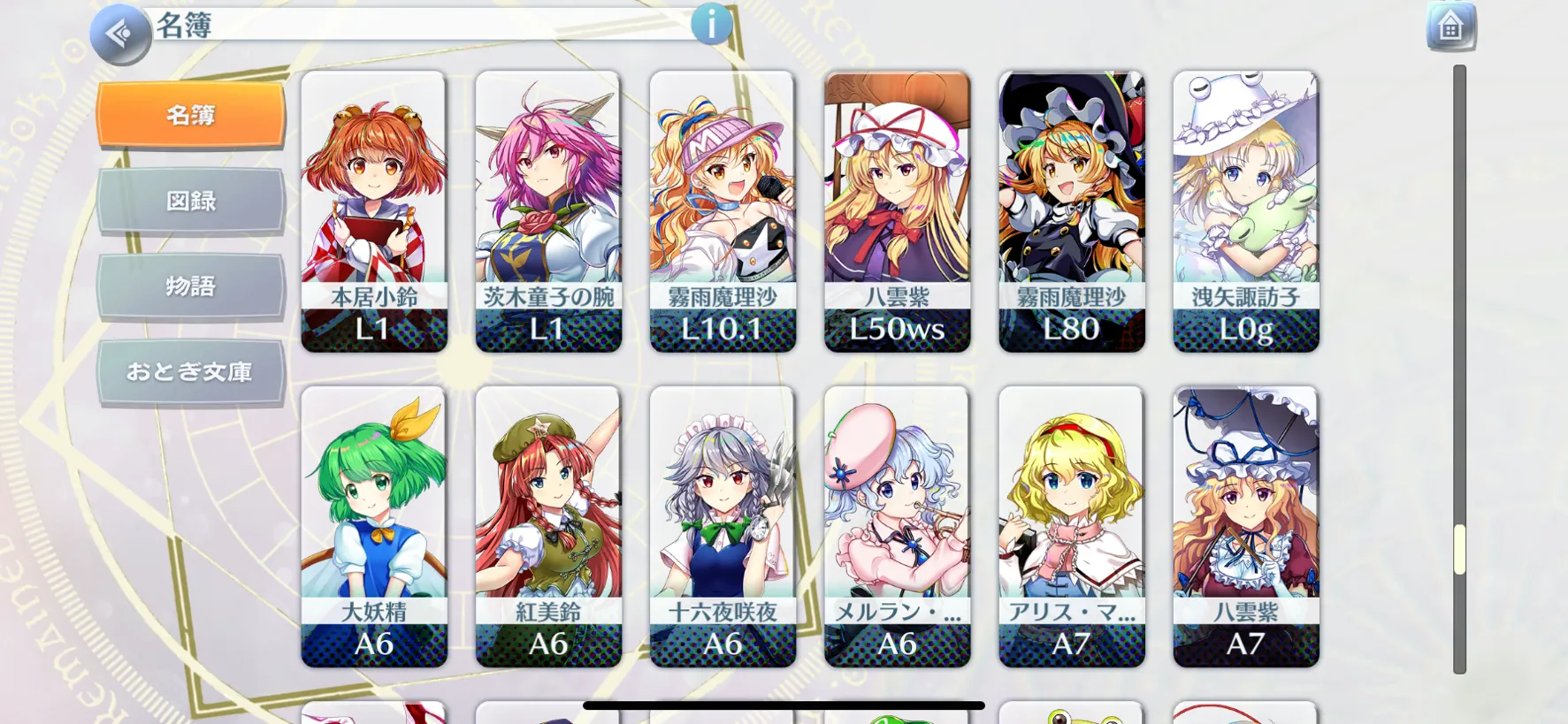
Task: Select アリス・マ... A7 character card
Action: [1072, 527]
